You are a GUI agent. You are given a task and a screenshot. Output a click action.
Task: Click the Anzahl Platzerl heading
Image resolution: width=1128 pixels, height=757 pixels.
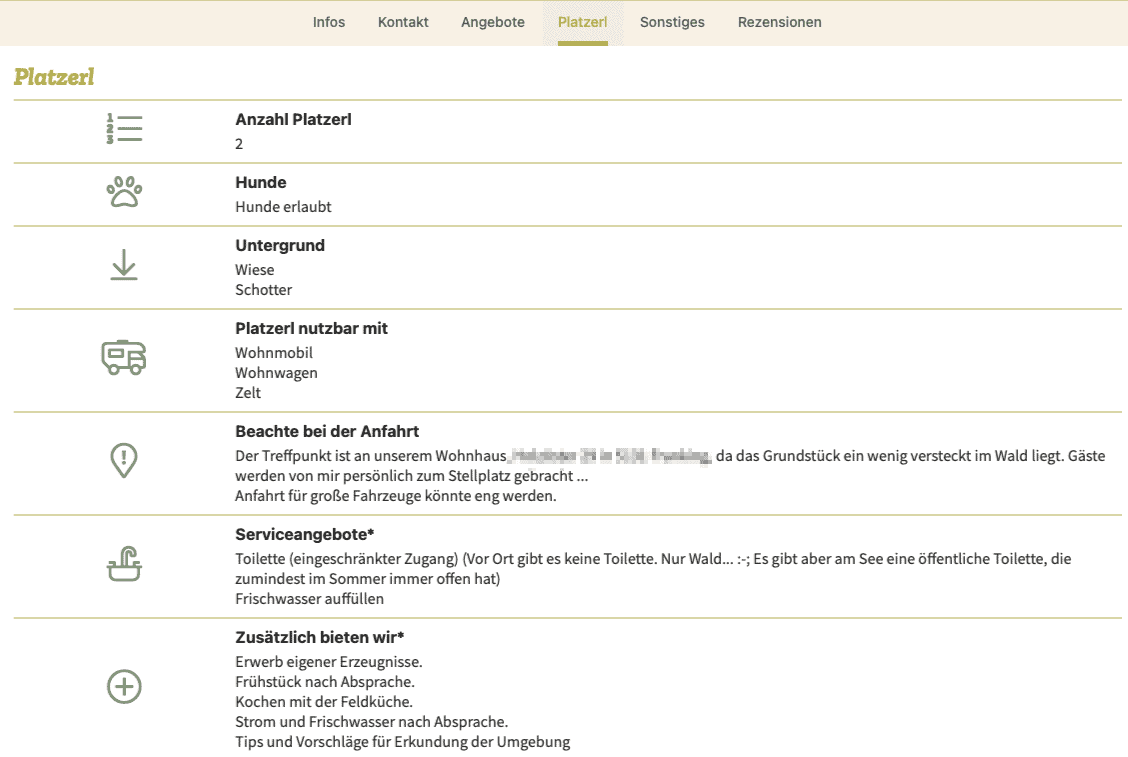[293, 120]
